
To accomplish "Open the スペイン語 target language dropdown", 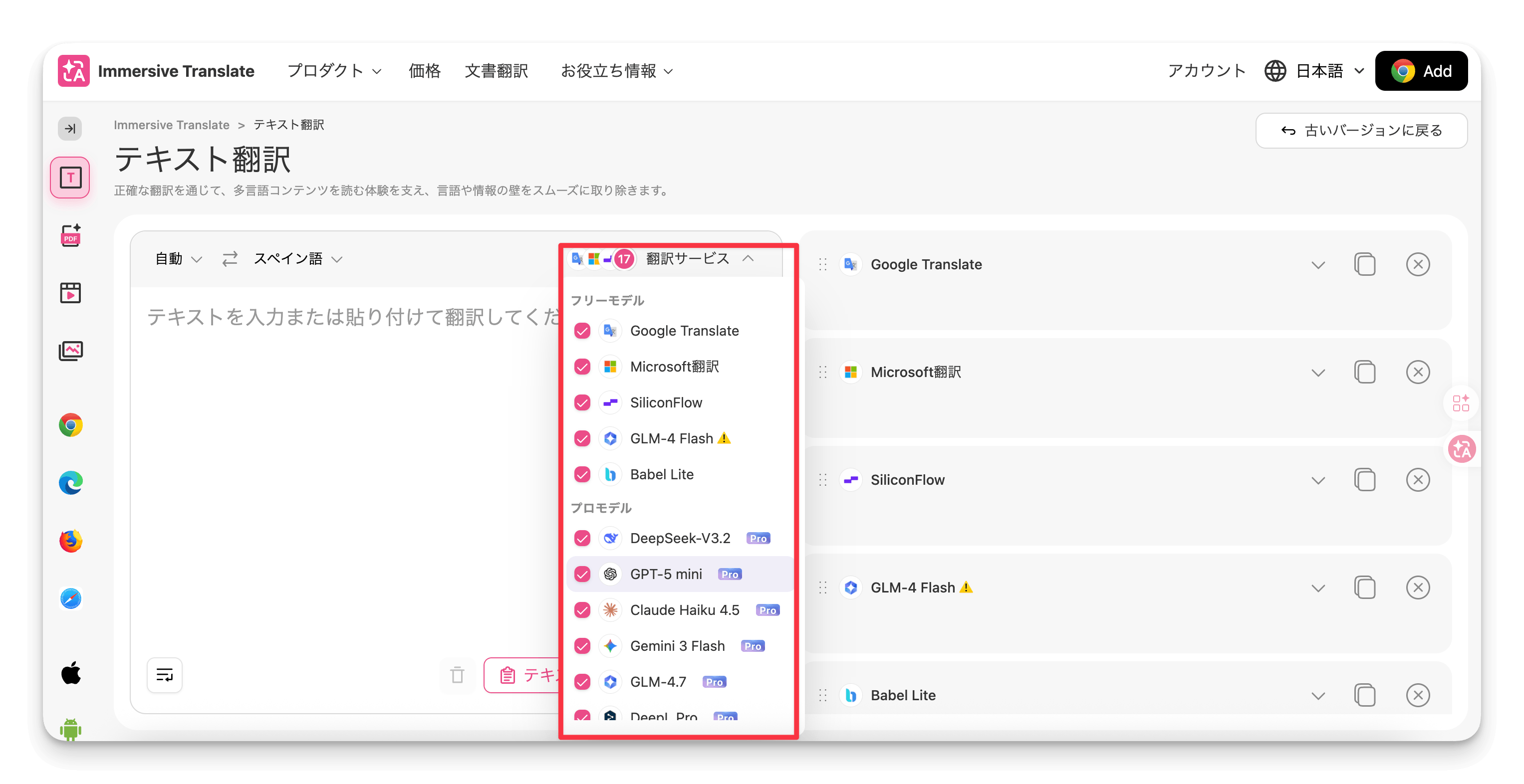I will pyautogui.click(x=298, y=259).
